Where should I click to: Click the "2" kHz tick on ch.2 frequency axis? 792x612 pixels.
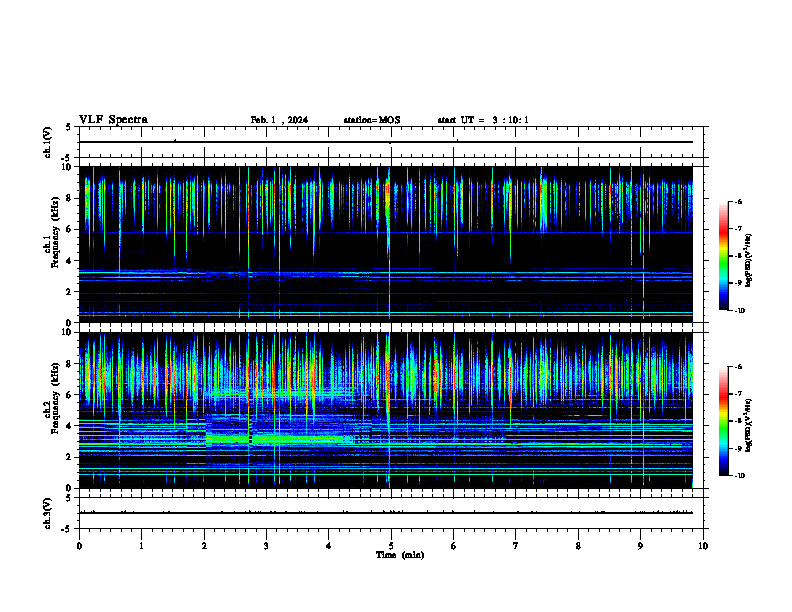coord(69,457)
